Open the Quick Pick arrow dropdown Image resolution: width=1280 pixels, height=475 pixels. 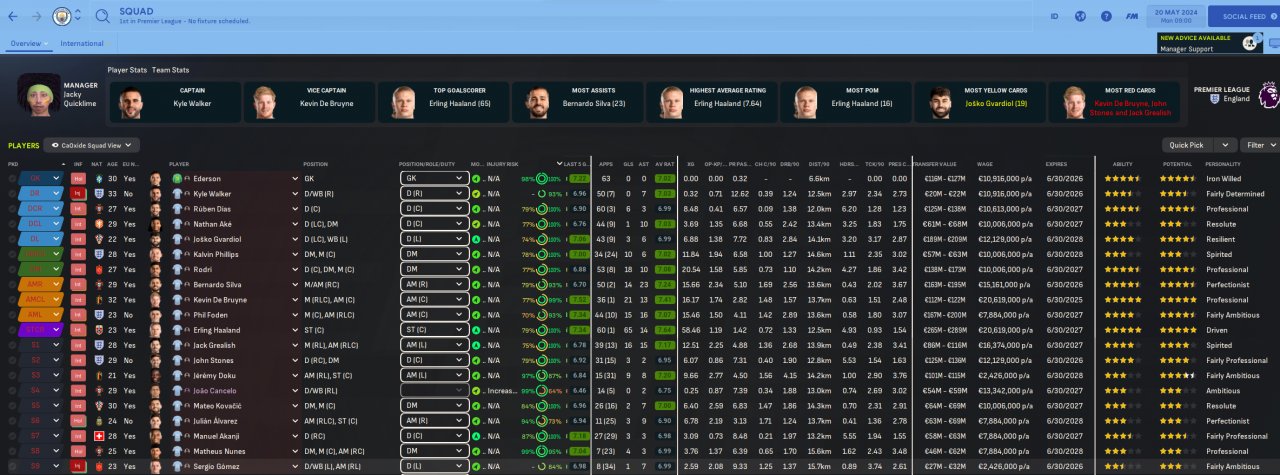pos(1226,145)
